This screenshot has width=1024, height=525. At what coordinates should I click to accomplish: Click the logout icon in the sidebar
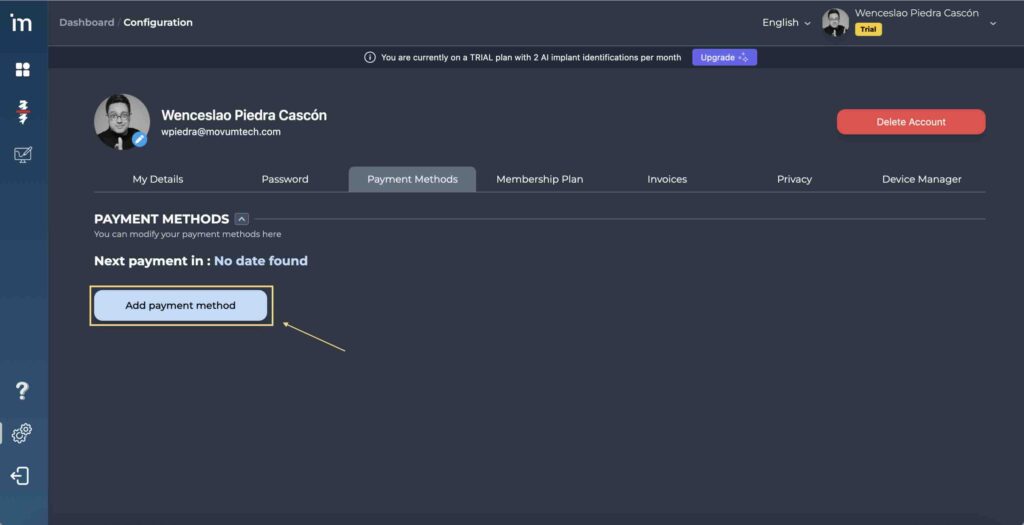(x=21, y=476)
